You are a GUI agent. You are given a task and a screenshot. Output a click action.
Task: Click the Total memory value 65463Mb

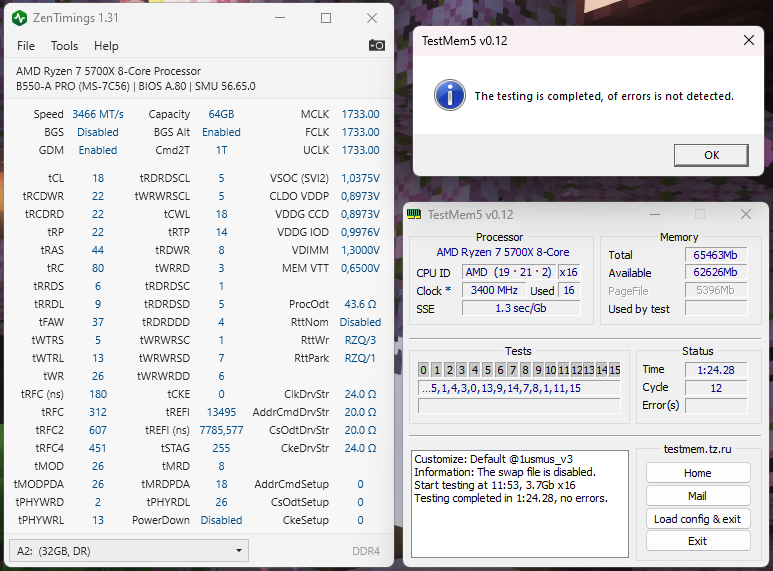(715, 255)
